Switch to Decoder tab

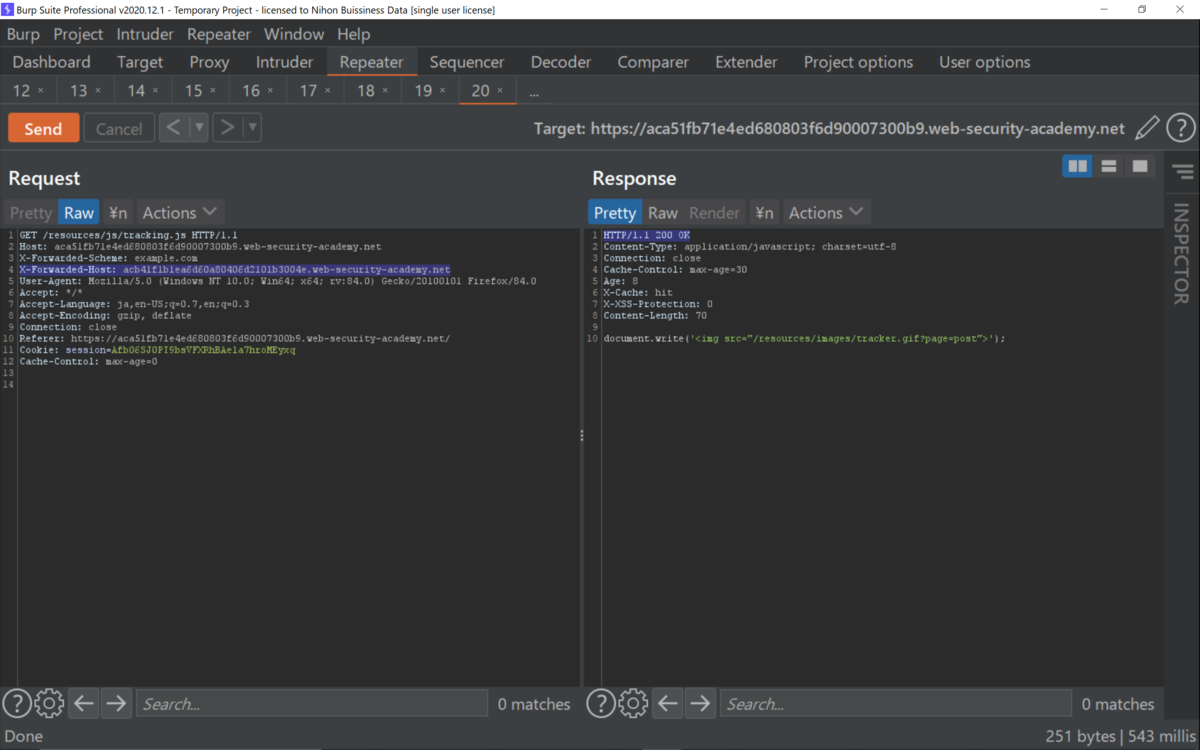click(x=561, y=62)
